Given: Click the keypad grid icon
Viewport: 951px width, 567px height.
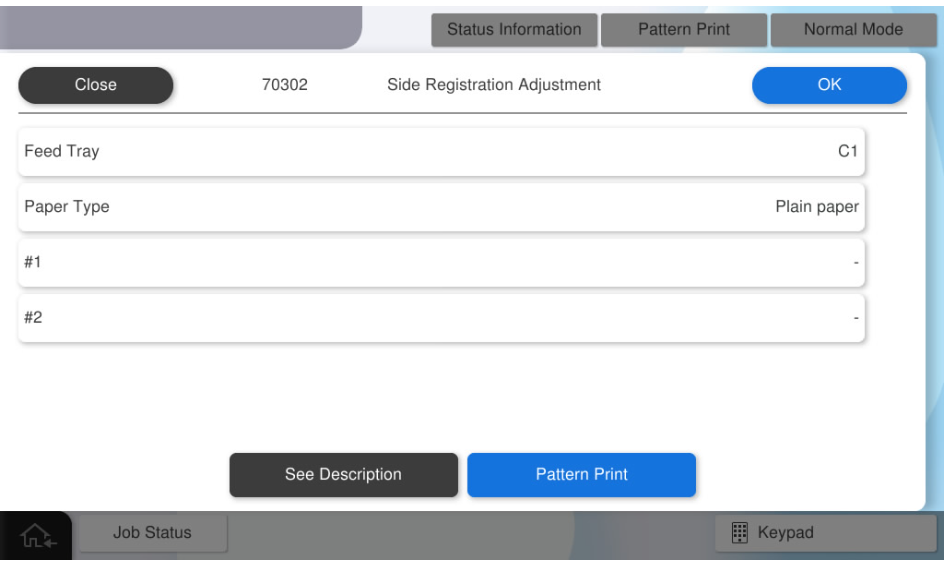Looking at the screenshot, I should pyautogui.click(x=740, y=533).
